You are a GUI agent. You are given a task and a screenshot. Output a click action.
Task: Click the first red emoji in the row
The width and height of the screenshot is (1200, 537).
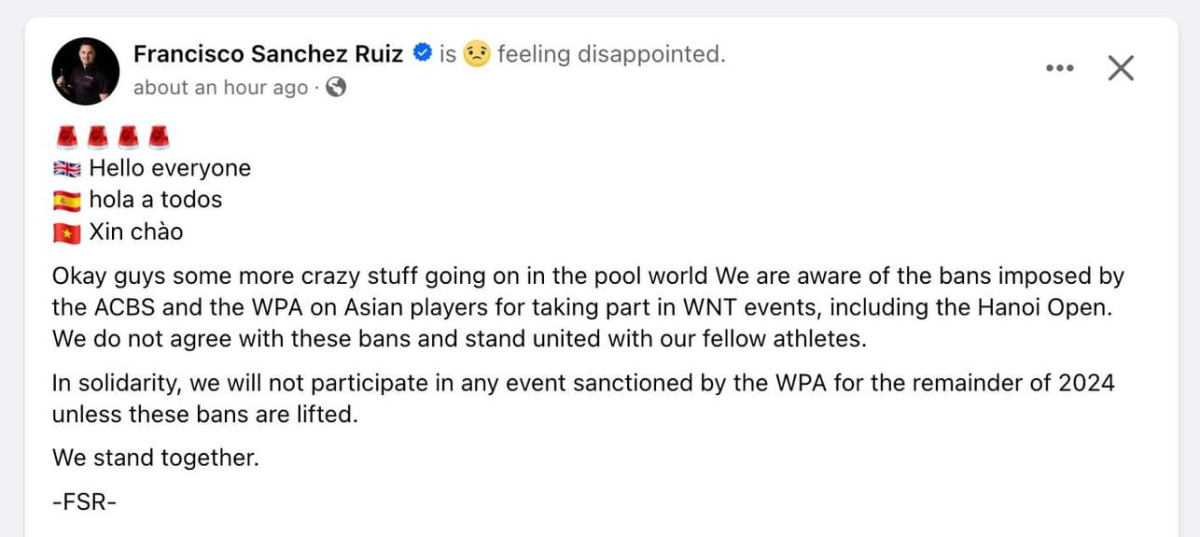point(66,135)
